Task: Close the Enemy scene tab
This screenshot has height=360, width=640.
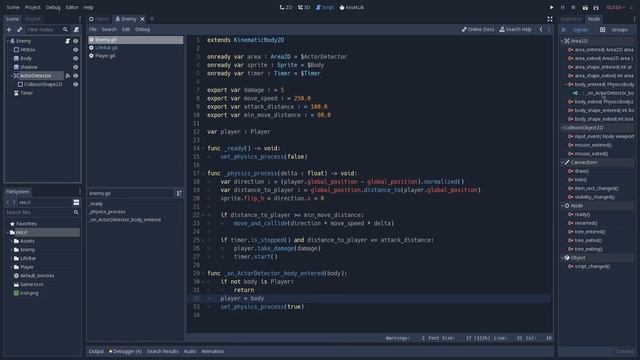Action: 142,19
